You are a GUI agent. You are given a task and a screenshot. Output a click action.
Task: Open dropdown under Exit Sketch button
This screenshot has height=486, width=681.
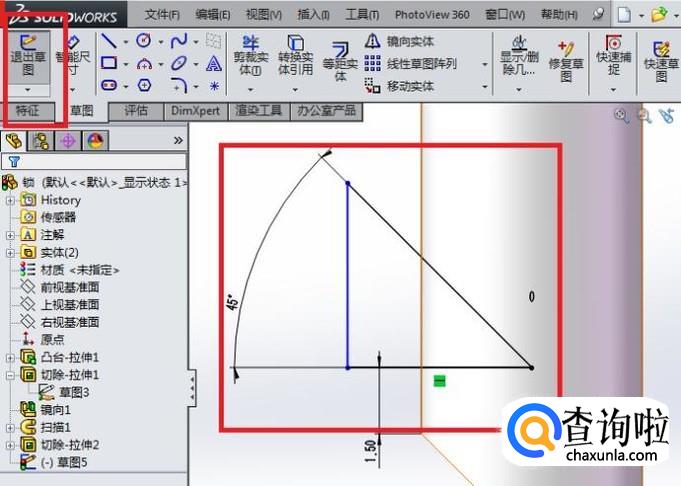(28, 90)
